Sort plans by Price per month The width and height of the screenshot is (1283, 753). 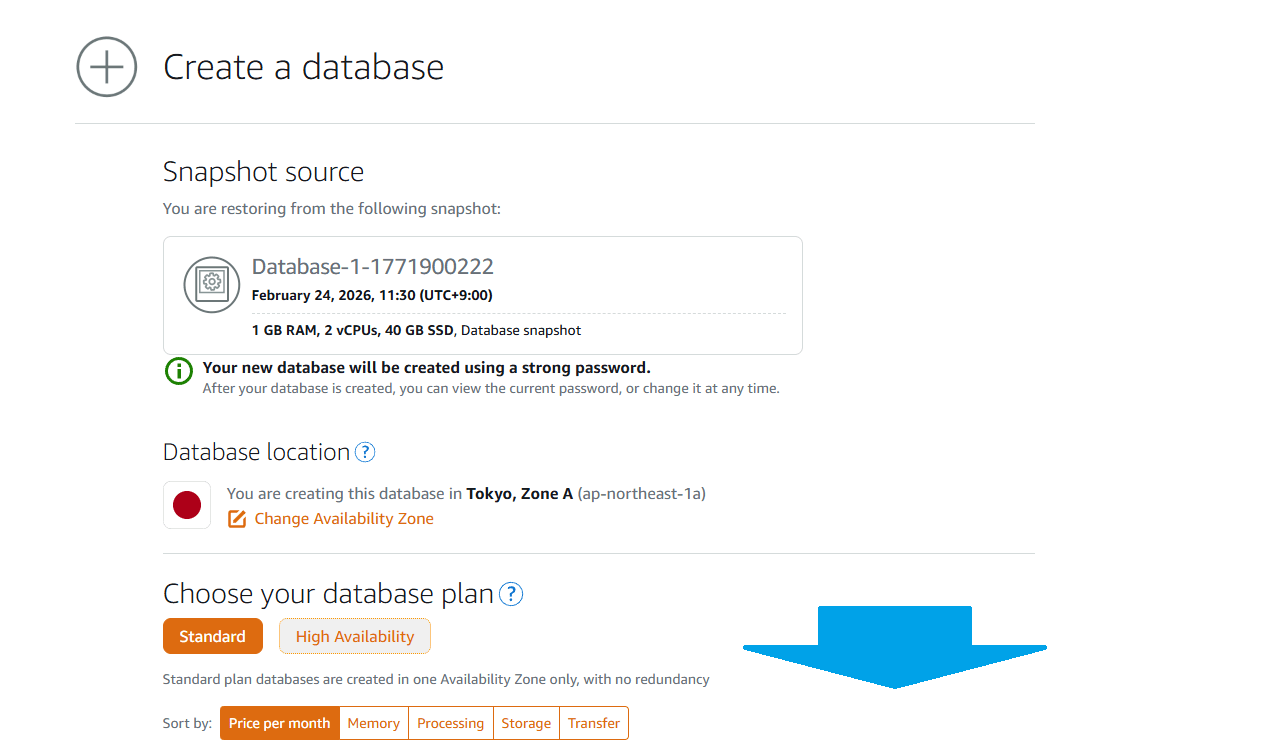click(x=279, y=723)
